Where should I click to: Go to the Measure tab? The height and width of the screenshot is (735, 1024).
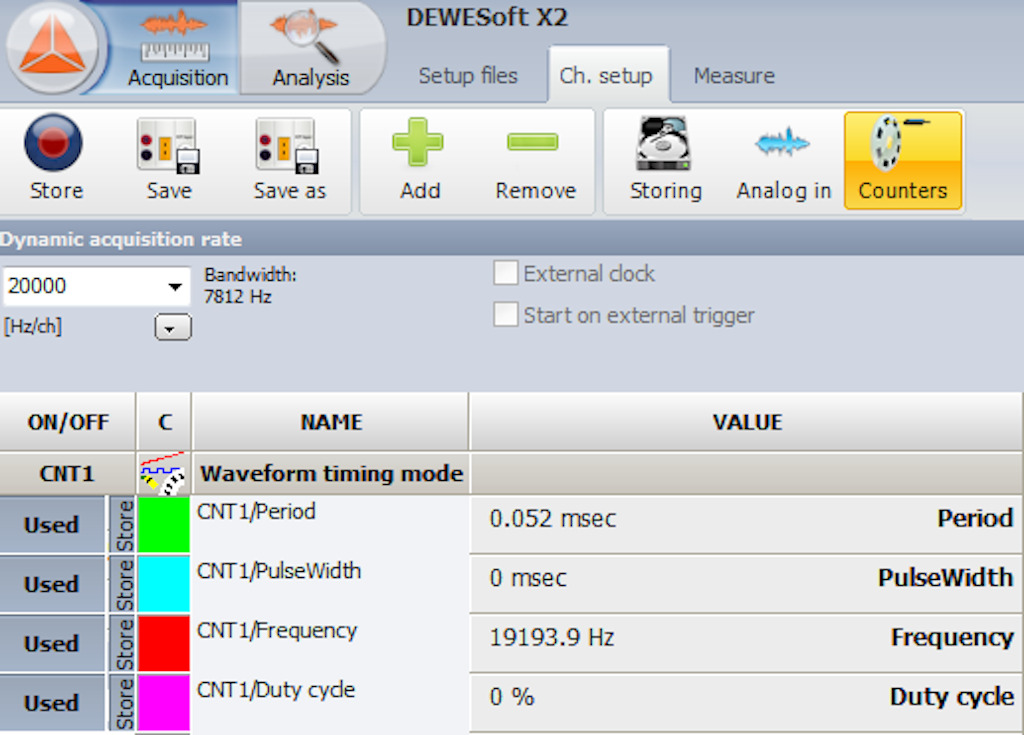(x=734, y=76)
